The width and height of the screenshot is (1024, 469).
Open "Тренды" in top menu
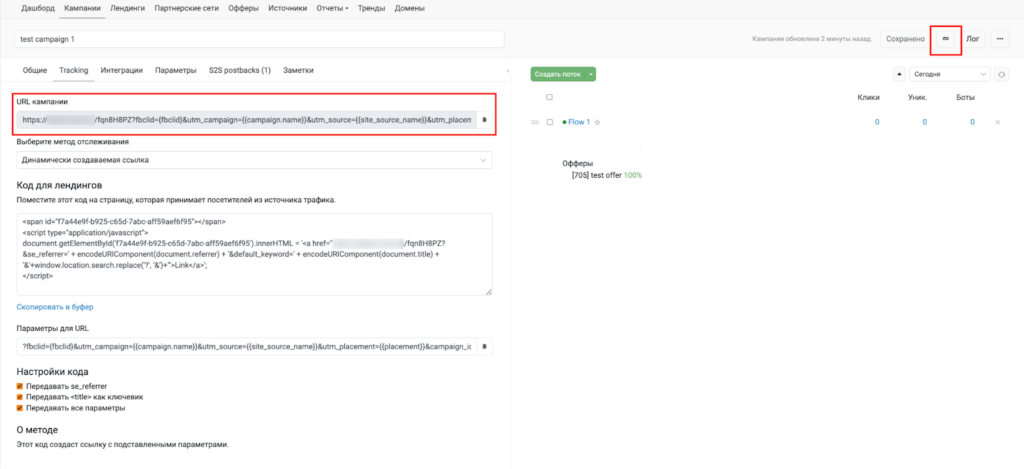pos(371,8)
